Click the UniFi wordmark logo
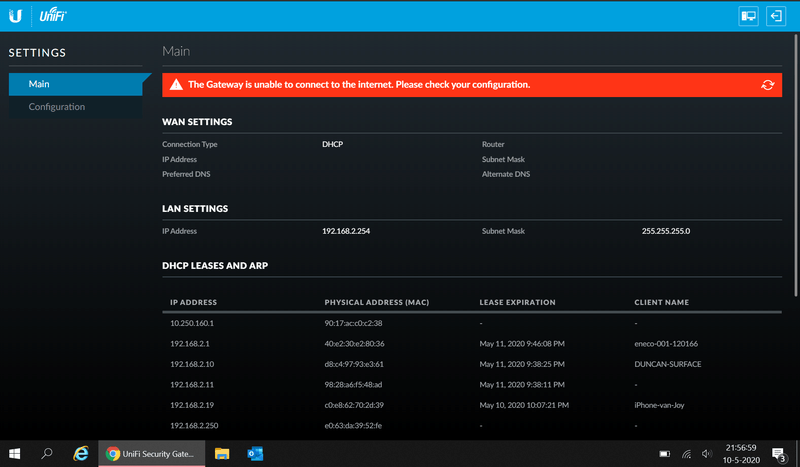Screen dimensions: 800x467 point(53,16)
